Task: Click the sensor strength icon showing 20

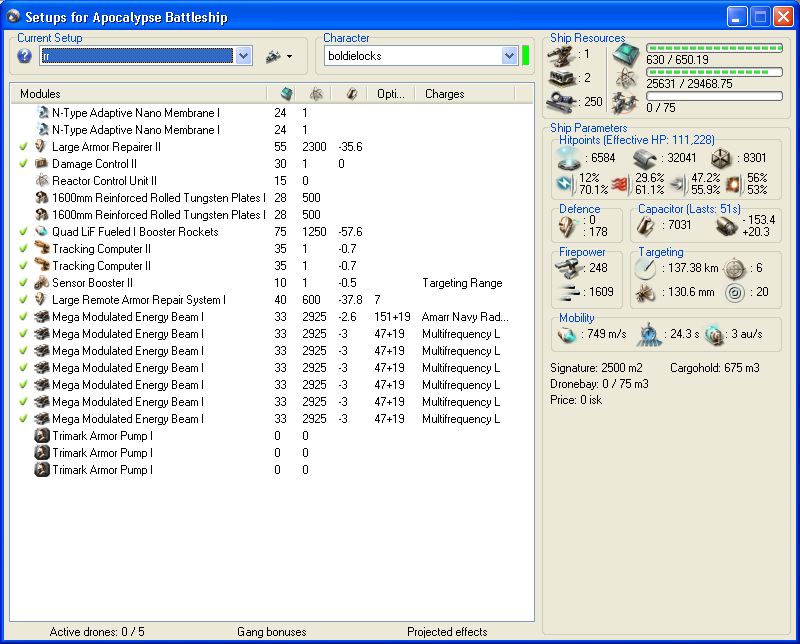Action: [x=735, y=292]
